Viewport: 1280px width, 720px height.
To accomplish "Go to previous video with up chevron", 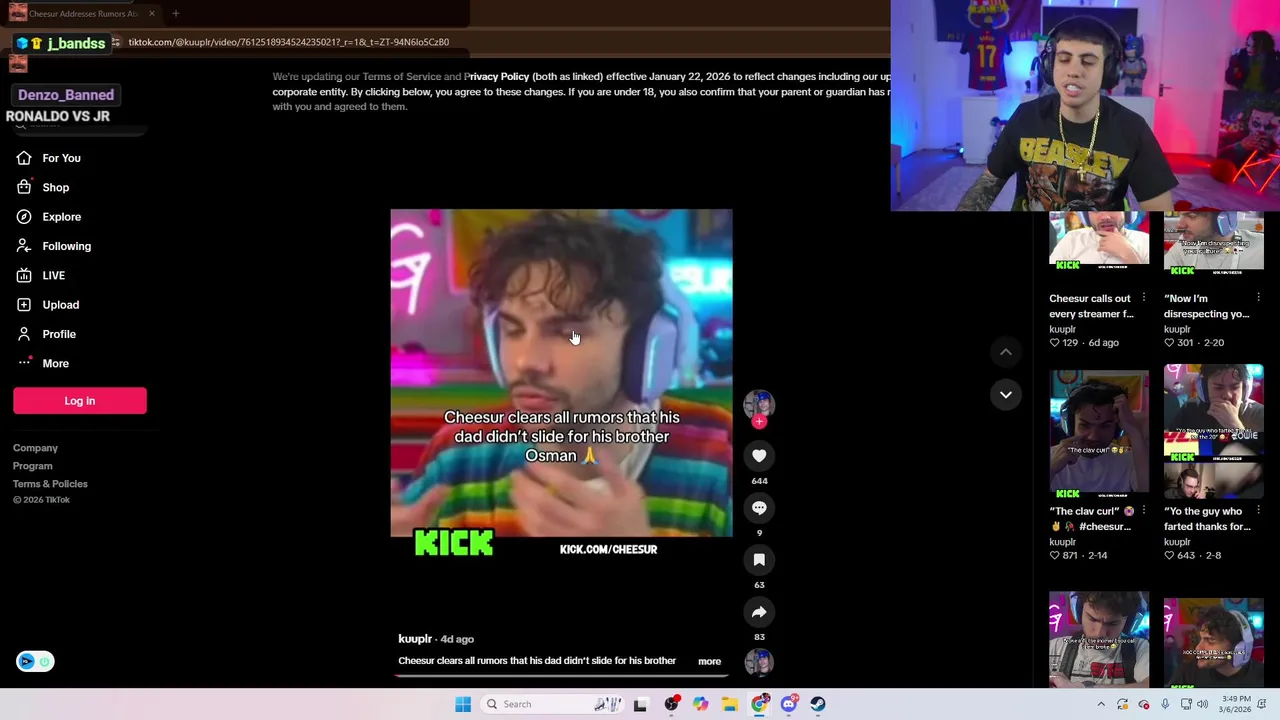I will tap(1006, 352).
